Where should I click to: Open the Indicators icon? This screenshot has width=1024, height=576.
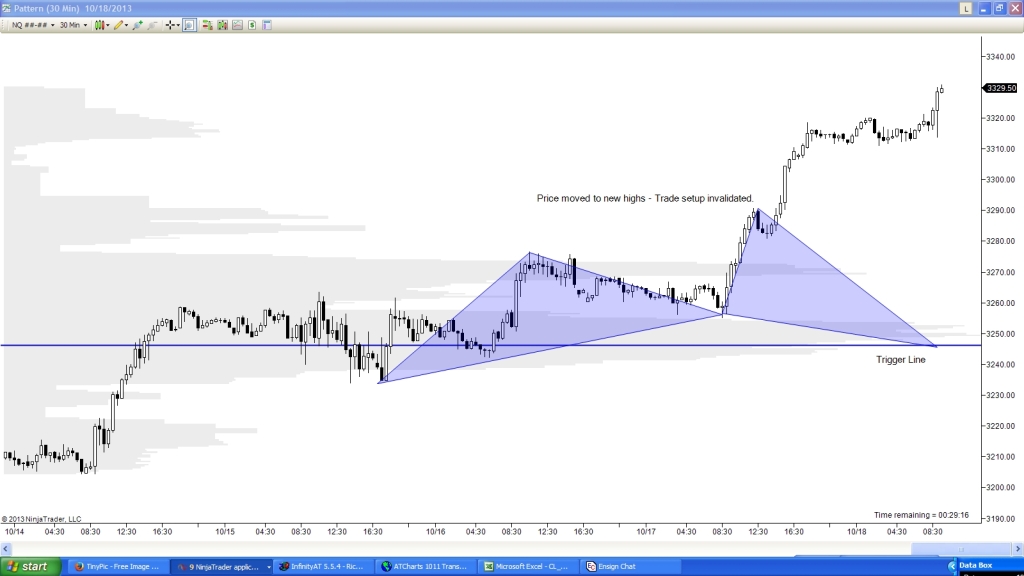[x=237, y=25]
